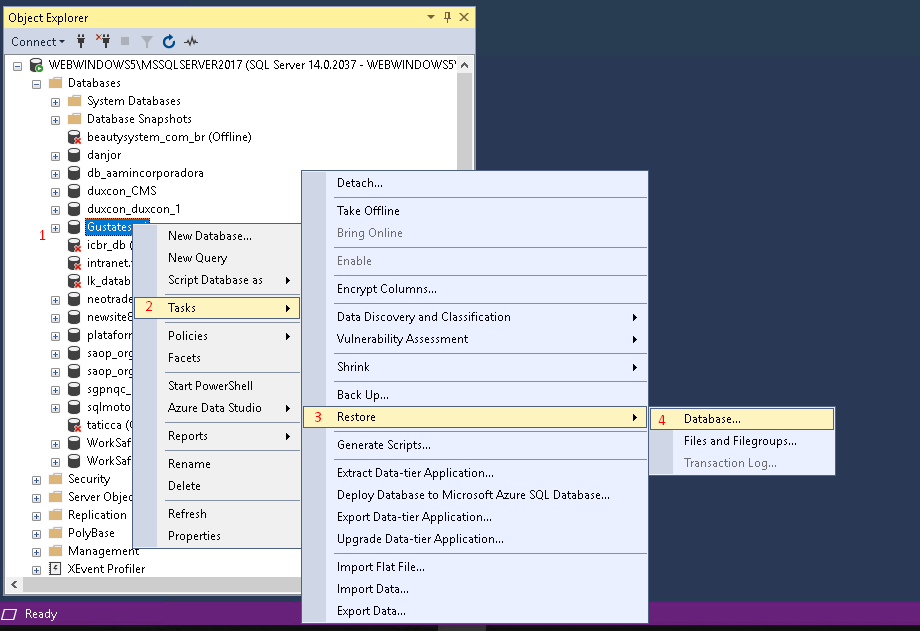
Task: Click Take Offline in the Tasks submenu
Action: tap(368, 211)
